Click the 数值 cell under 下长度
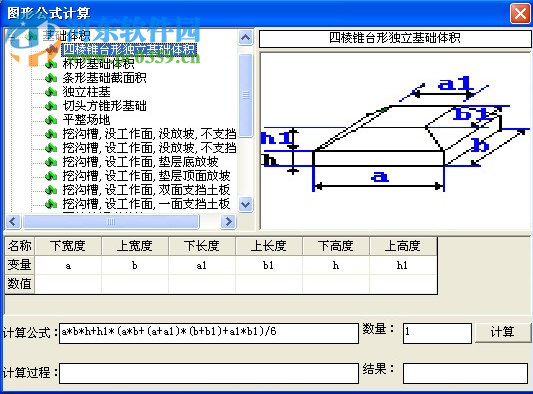 point(202,284)
